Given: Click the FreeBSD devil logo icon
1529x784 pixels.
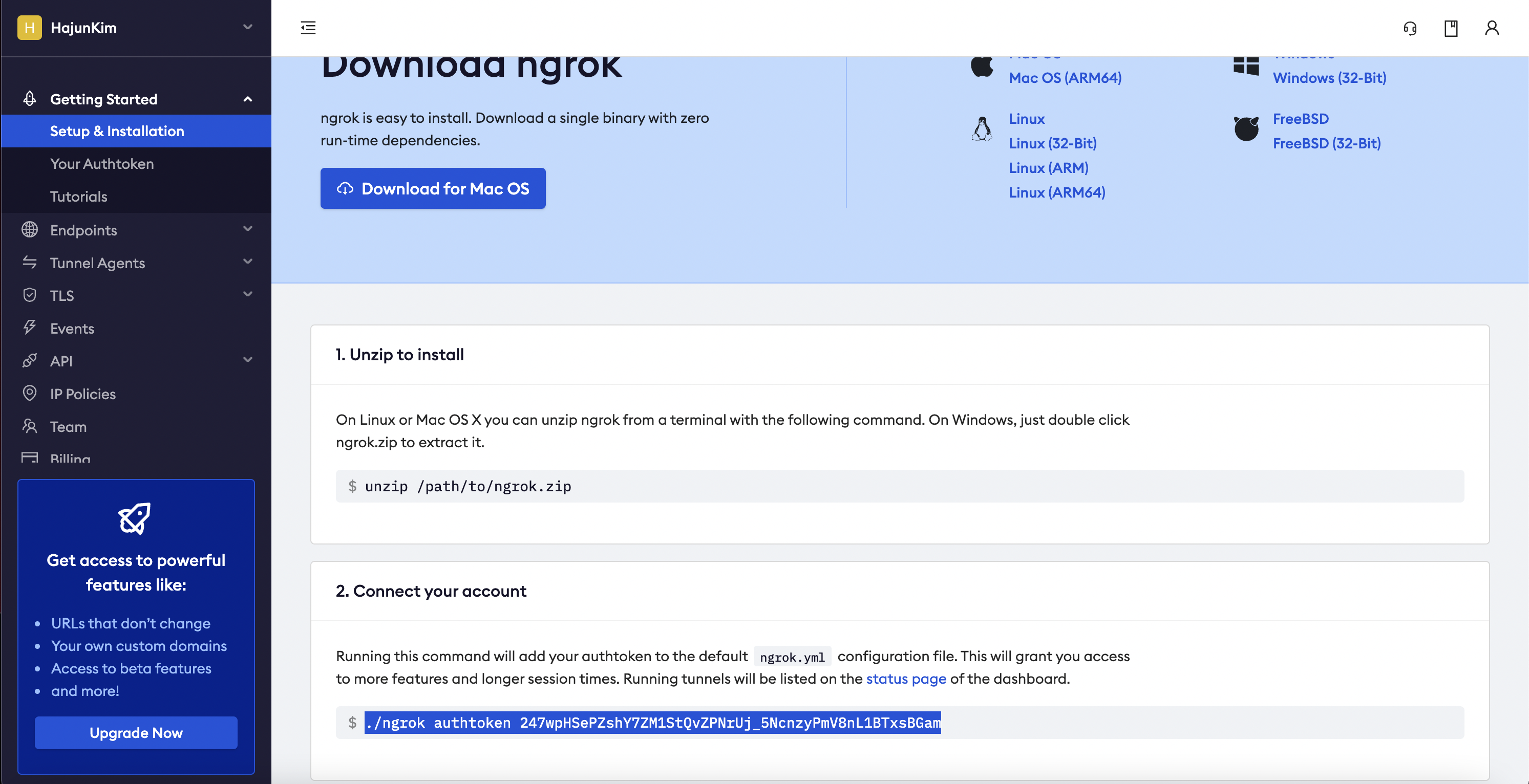Looking at the screenshot, I should (x=1246, y=128).
